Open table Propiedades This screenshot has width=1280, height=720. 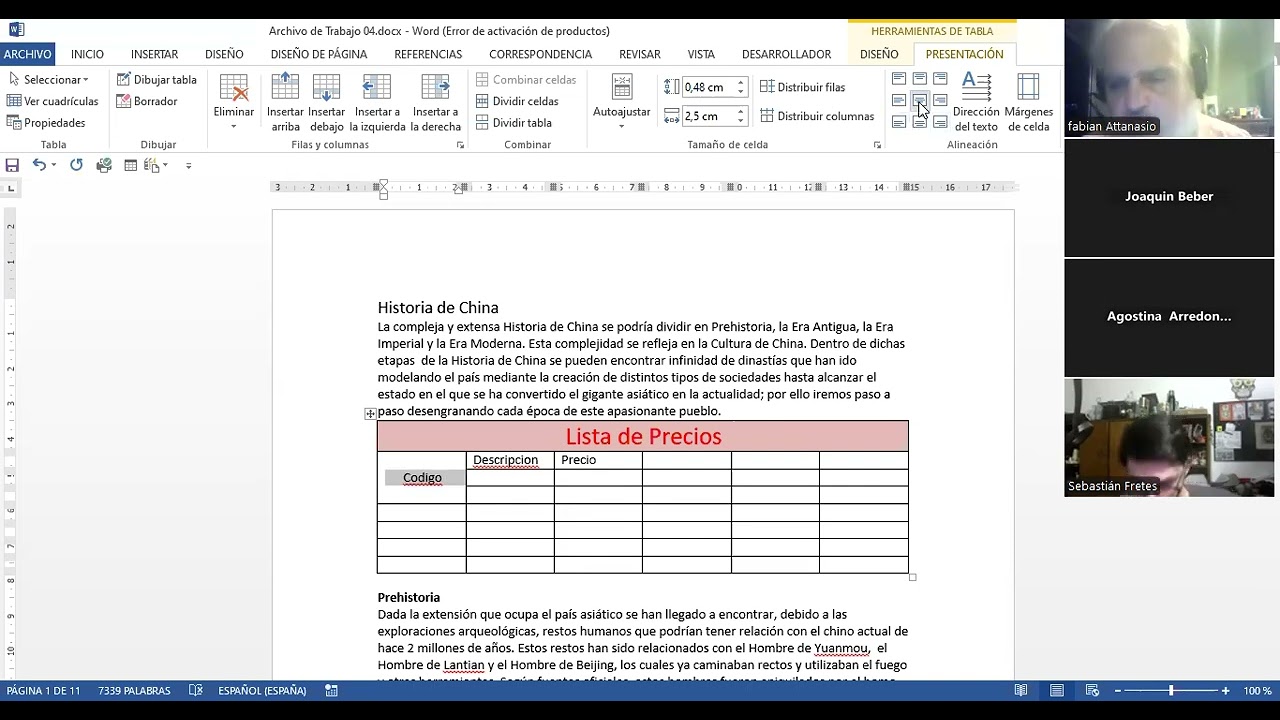point(46,123)
